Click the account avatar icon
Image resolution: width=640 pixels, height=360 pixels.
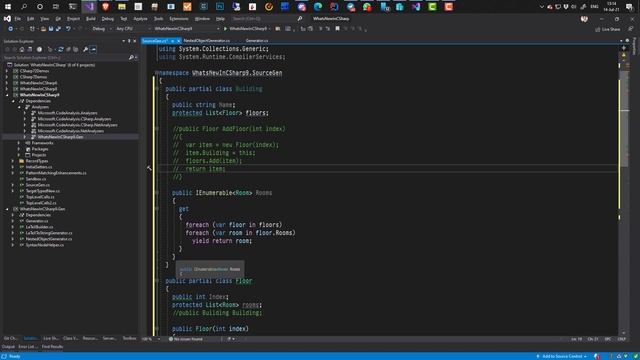pos(584,19)
